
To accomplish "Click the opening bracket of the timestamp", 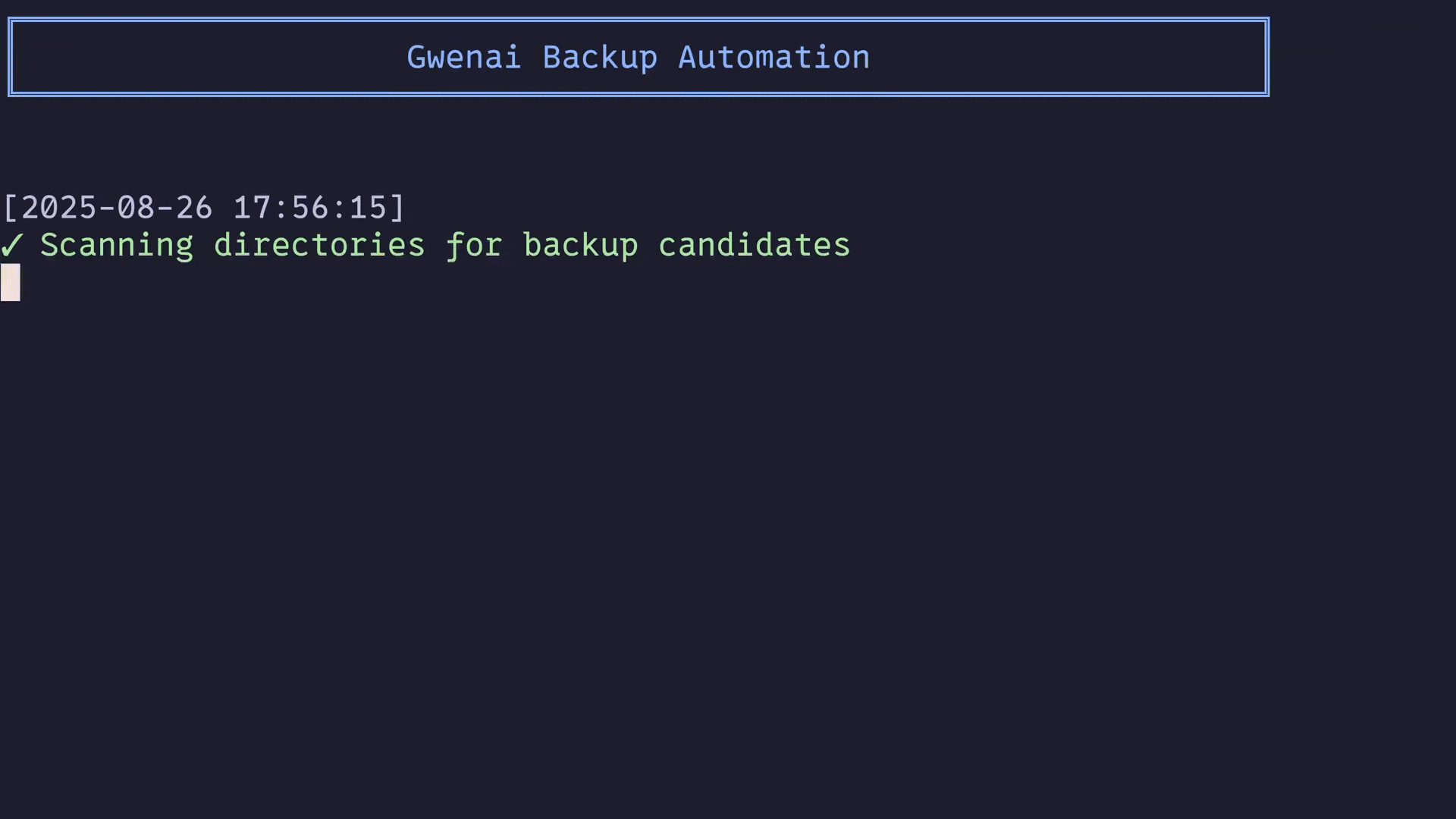I will [10, 208].
